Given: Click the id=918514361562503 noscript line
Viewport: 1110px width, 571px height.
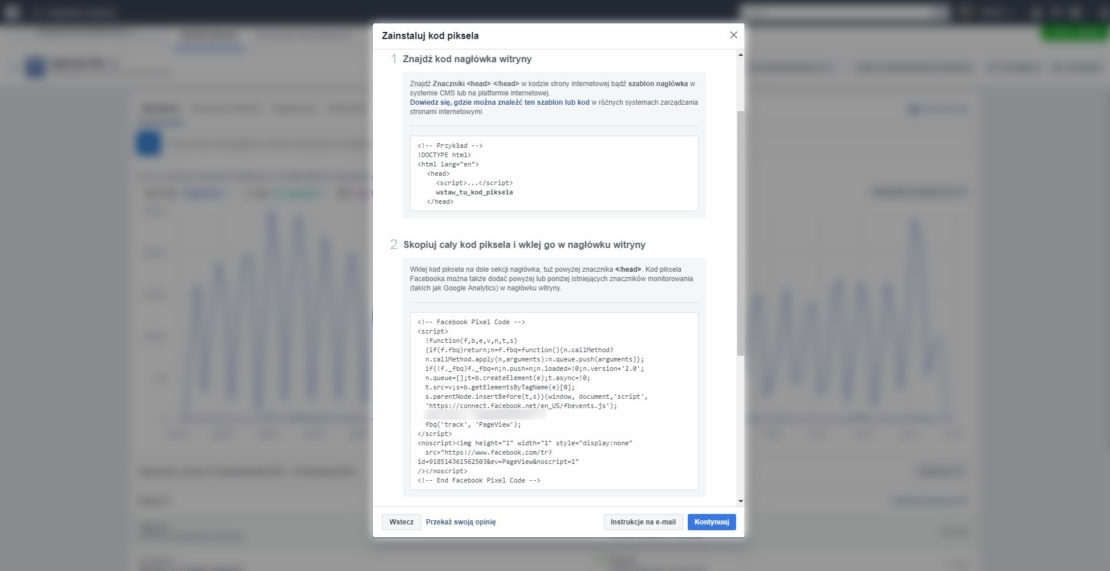Looking at the screenshot, I should (x=498, y=462).
